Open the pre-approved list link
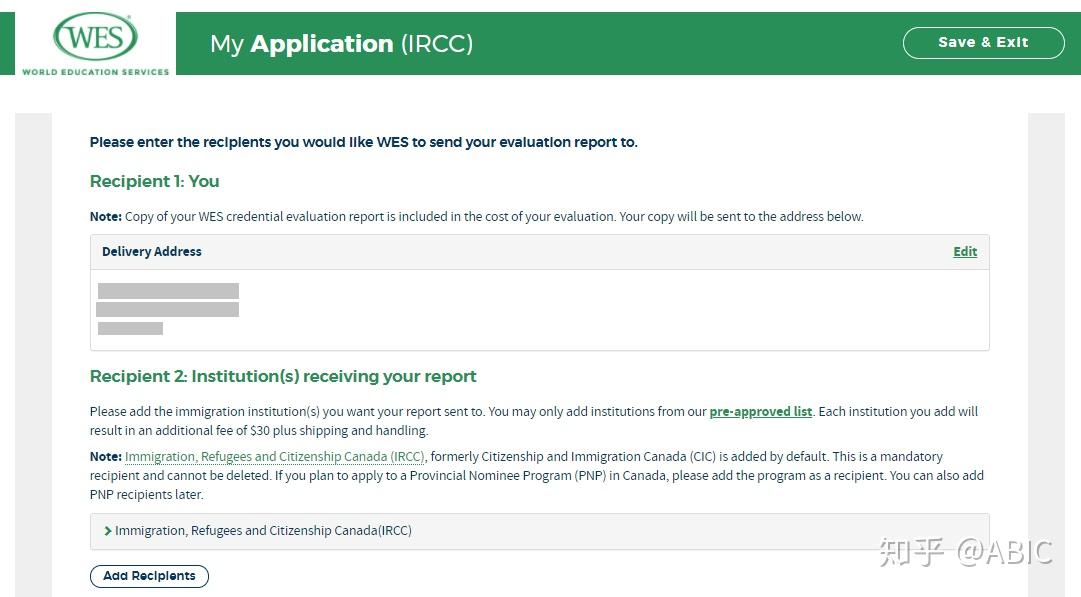The image size is (1081, 597). [760, 412]
